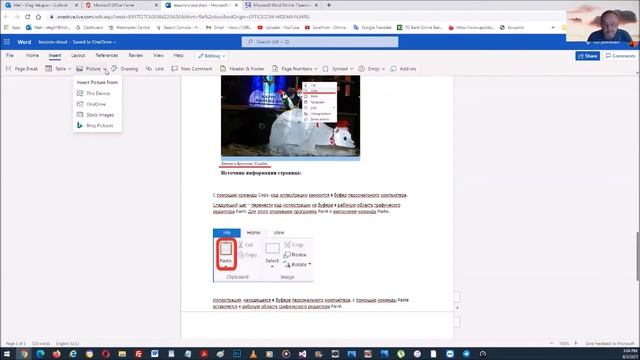The image size is (640, 360).
Task: Switch to the View ribbon tab
Action: pos(158,56)
